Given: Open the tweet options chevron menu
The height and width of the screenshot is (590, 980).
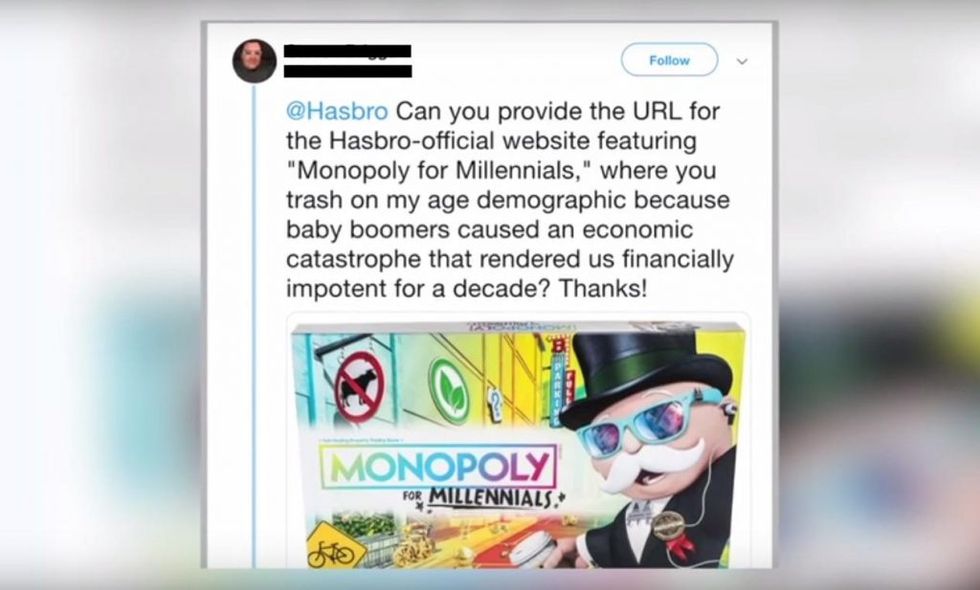Looking at the screenshot, I should (742, 61).
